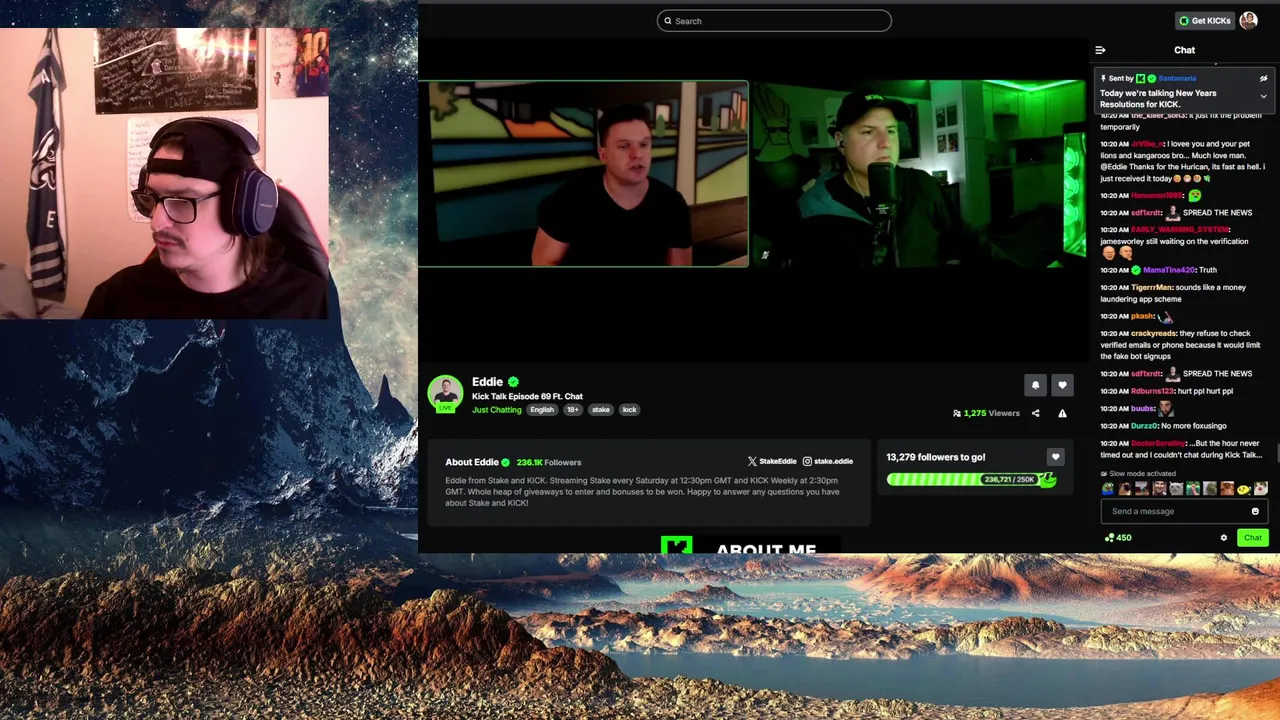The height and width of the screenshot is (720, 1280).
Task: Click the ABOUT ME banner
Action: [x=750, y=546]
